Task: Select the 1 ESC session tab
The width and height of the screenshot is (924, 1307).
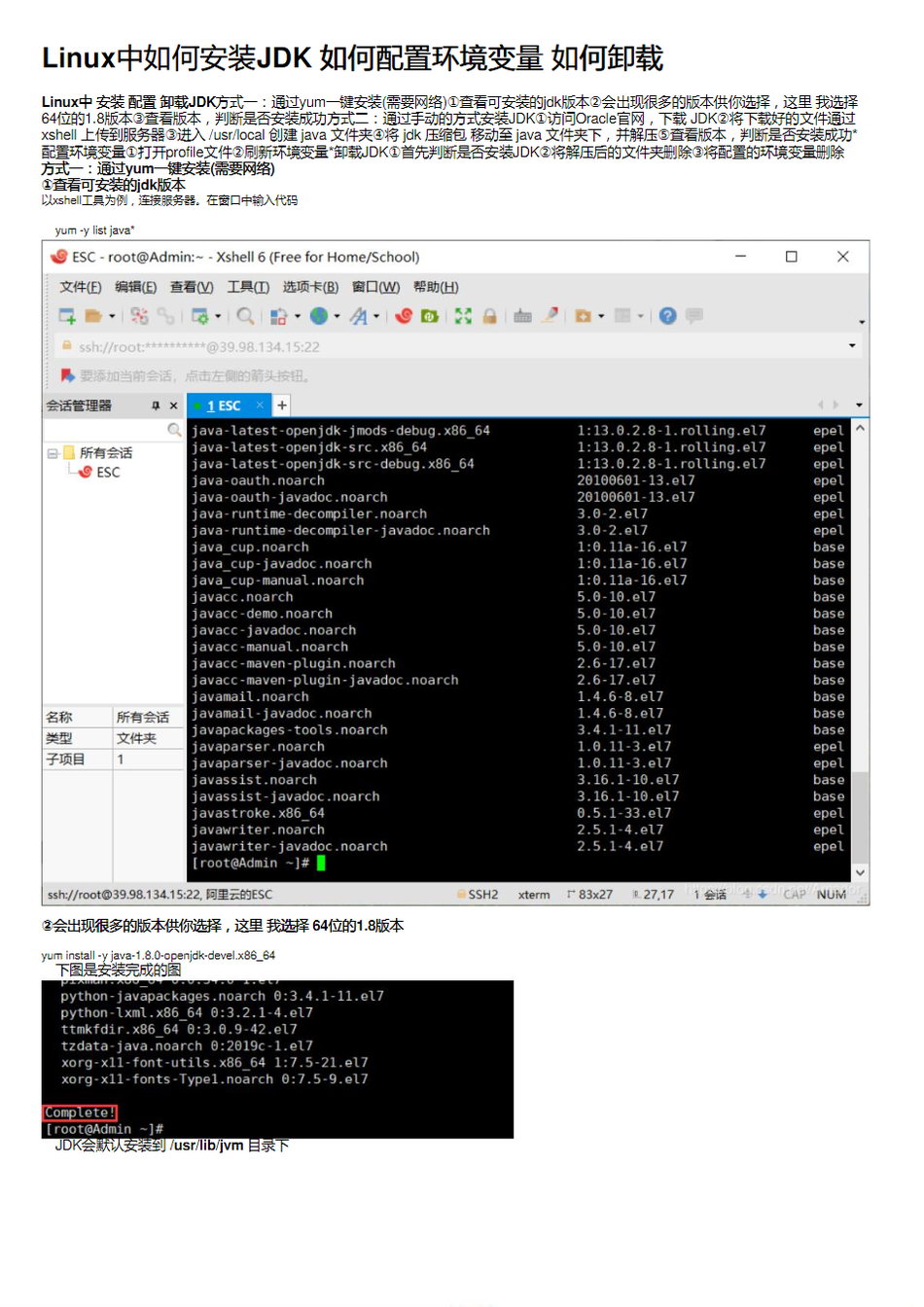Action: point(225,406)
